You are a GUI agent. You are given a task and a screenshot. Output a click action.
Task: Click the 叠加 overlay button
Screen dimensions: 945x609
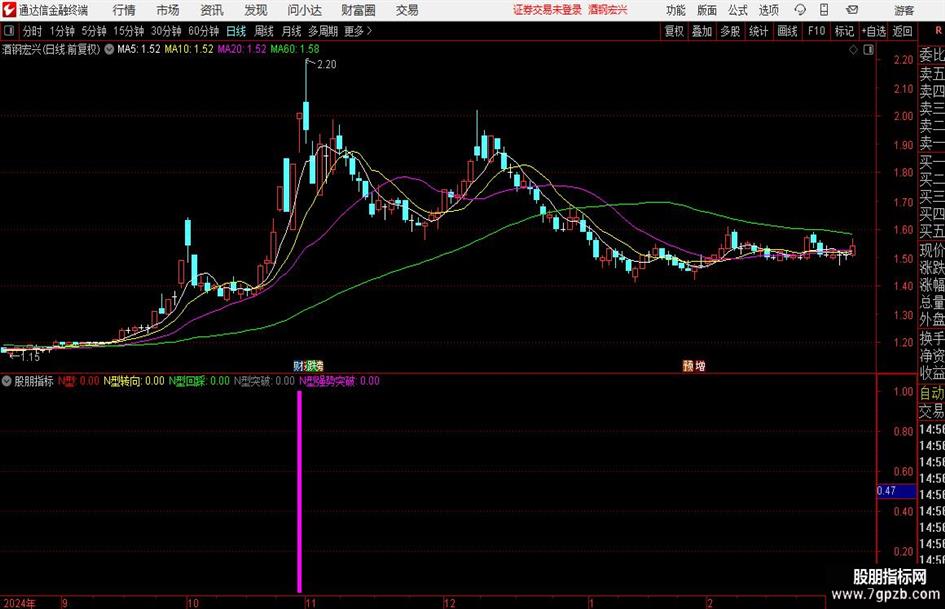pos(702,31)
